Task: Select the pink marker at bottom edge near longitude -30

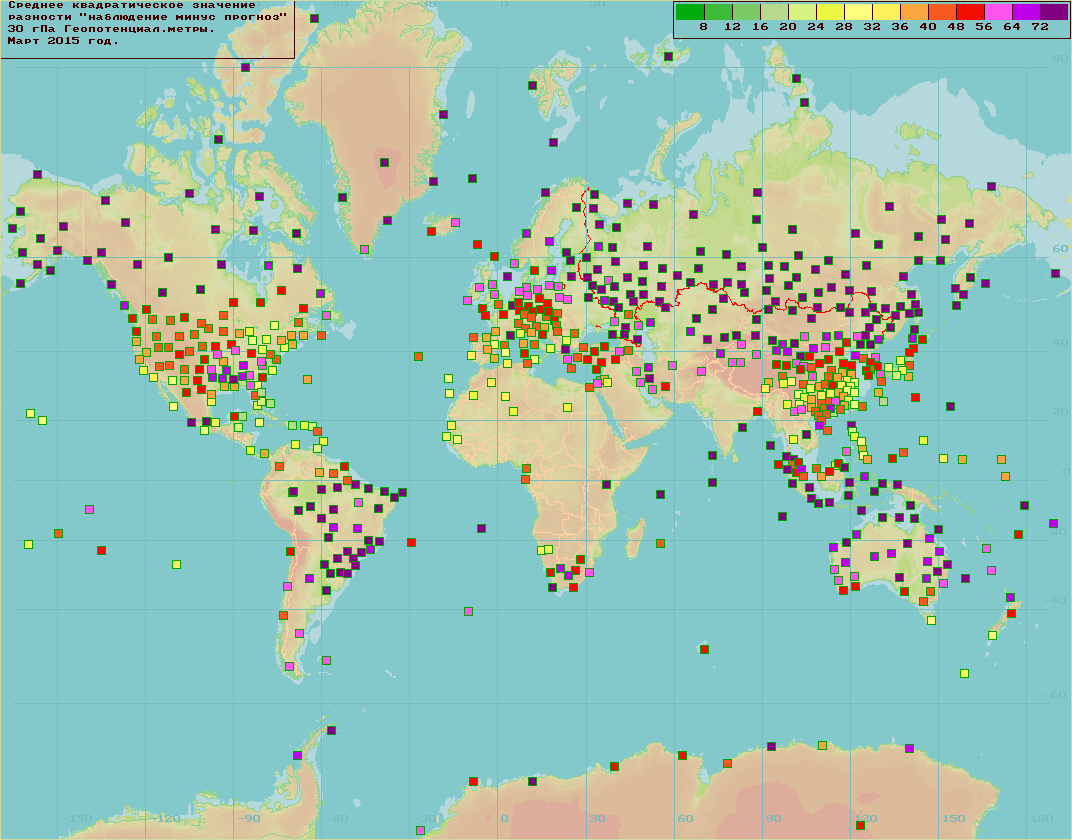Action: pos(420,830)
